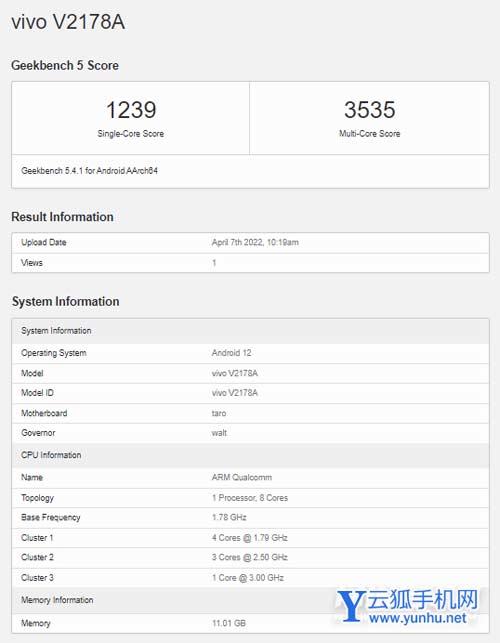Click the 'vivo V2178A' page title

click(x=68, y=22)
